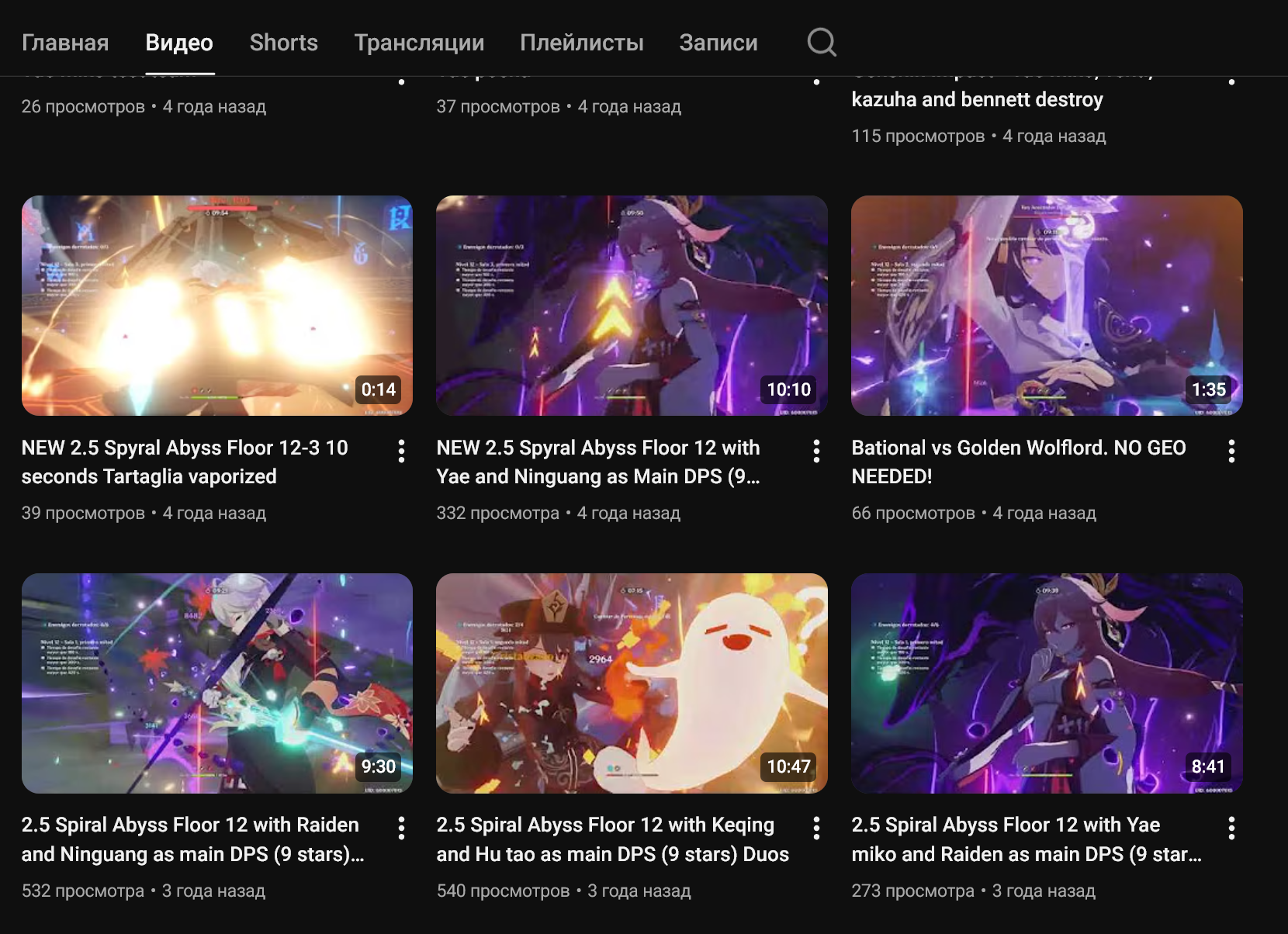Play the 9:30 Raiden and Ninguang thumbnail
Image resolution: width=1288 pixels, height=934 pixels.
click(217, 683)
